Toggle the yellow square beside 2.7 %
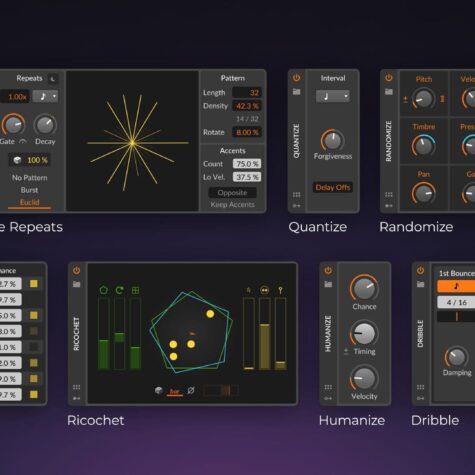Image resolution: width=475 pixels, height=475 pixels. (34, 284)
